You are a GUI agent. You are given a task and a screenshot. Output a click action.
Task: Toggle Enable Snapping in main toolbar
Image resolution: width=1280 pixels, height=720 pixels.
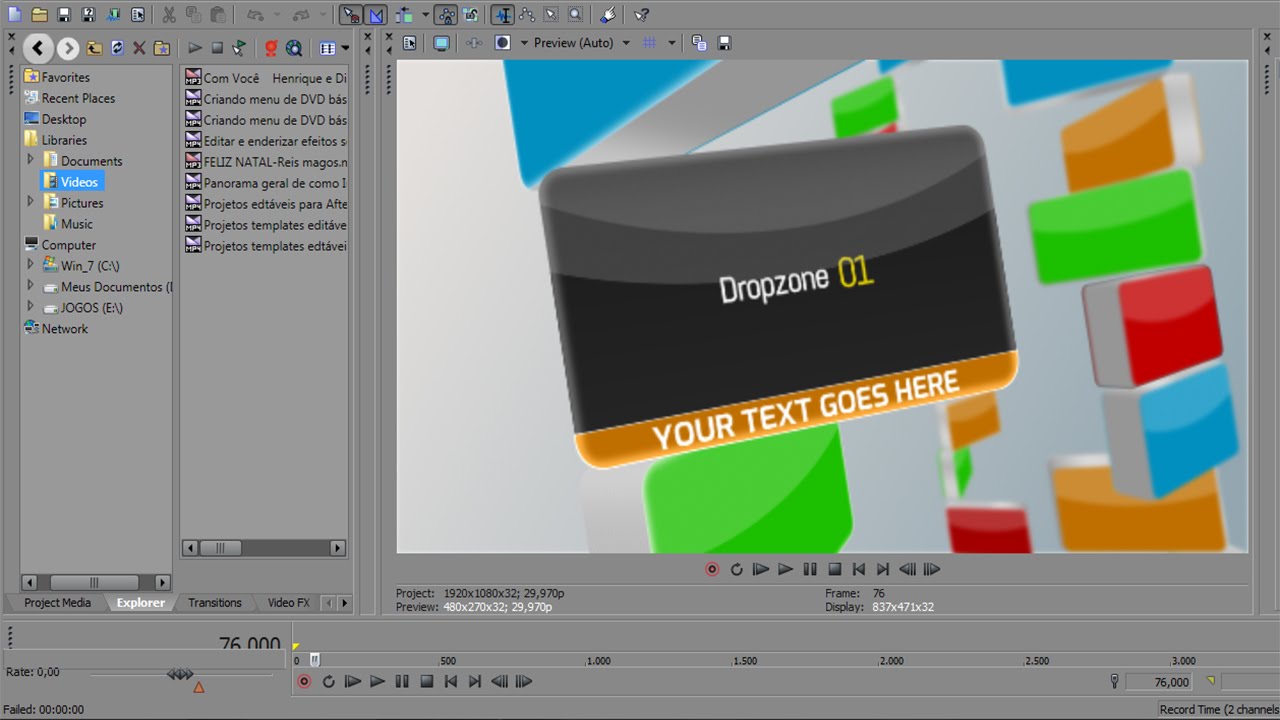tap(351, 15)
